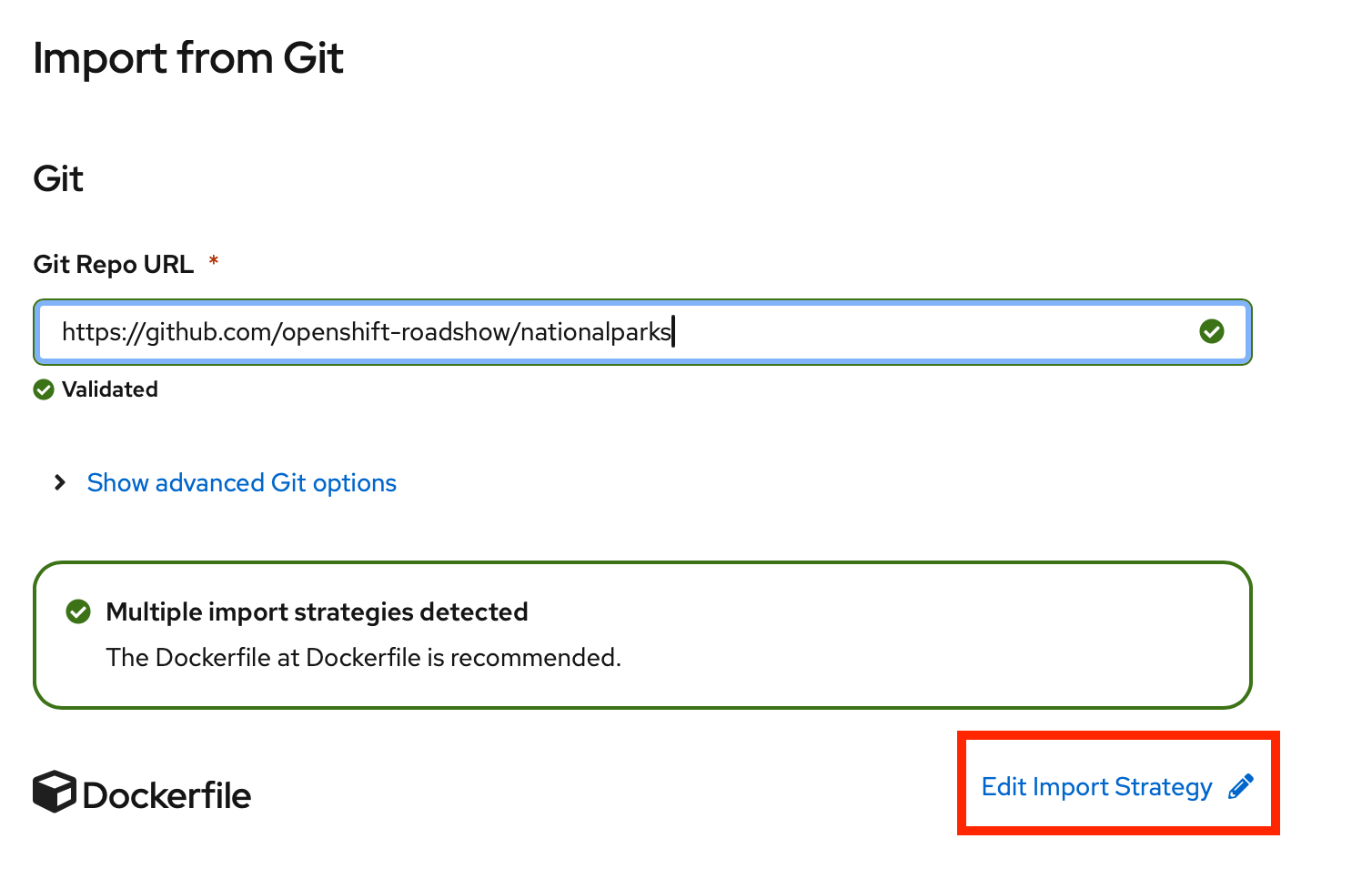Click the red required asterisk
1372x879 pixels.
click(214, 262)
